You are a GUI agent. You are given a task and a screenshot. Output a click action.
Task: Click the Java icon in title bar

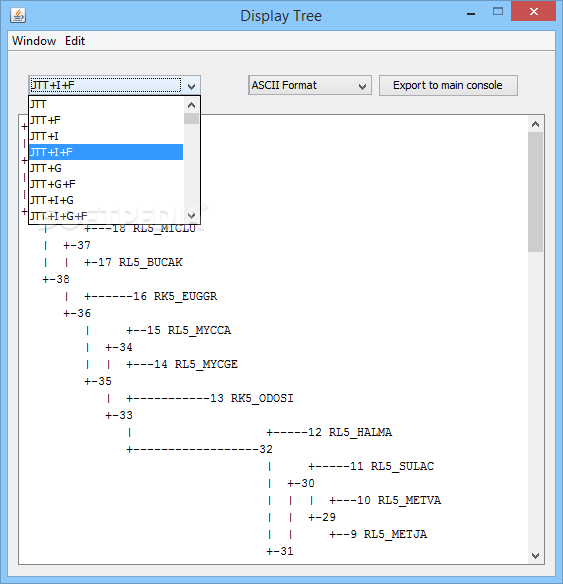[18, 16]
